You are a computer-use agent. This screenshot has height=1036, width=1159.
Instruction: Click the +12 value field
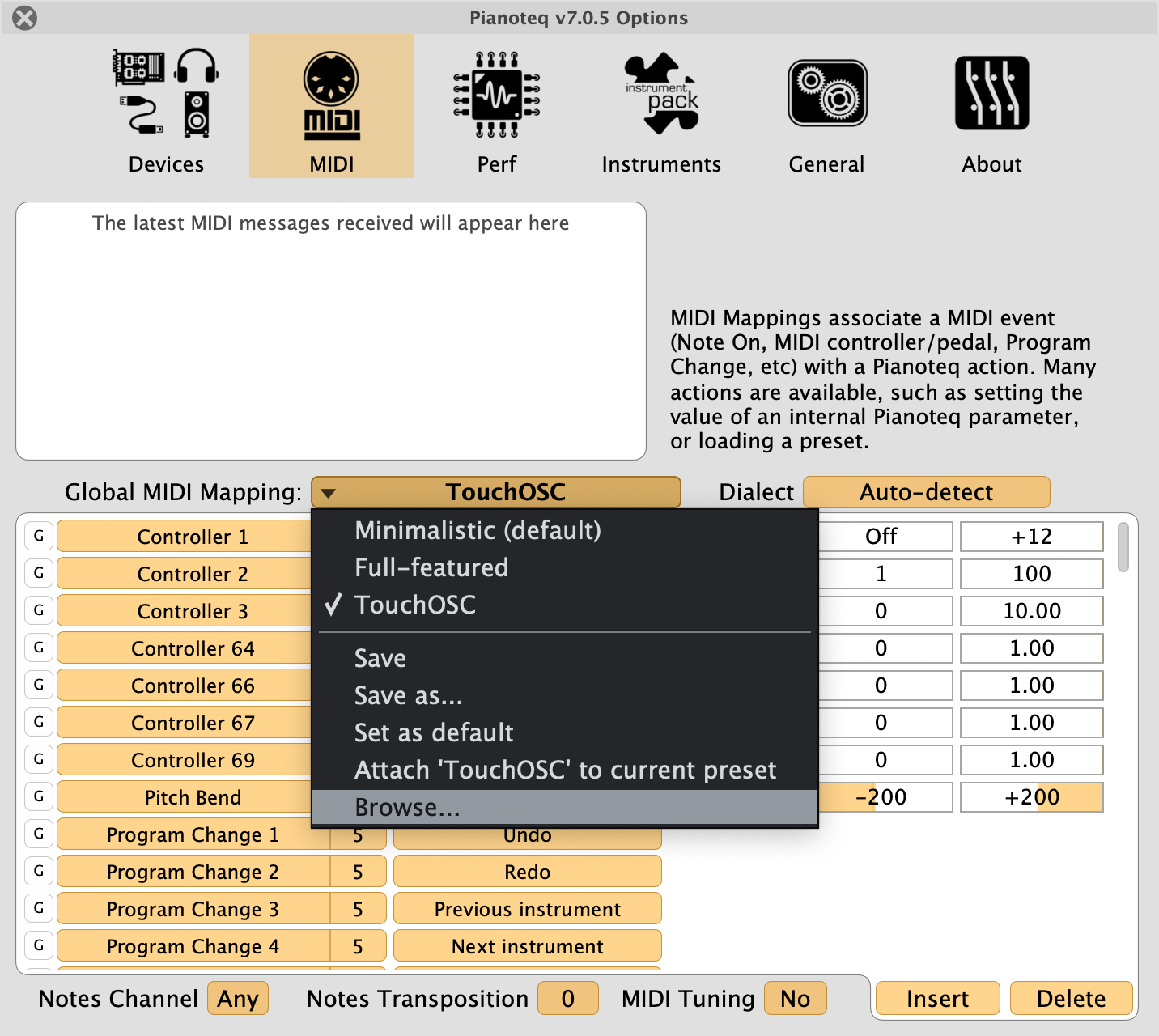tap(1032, 537)
